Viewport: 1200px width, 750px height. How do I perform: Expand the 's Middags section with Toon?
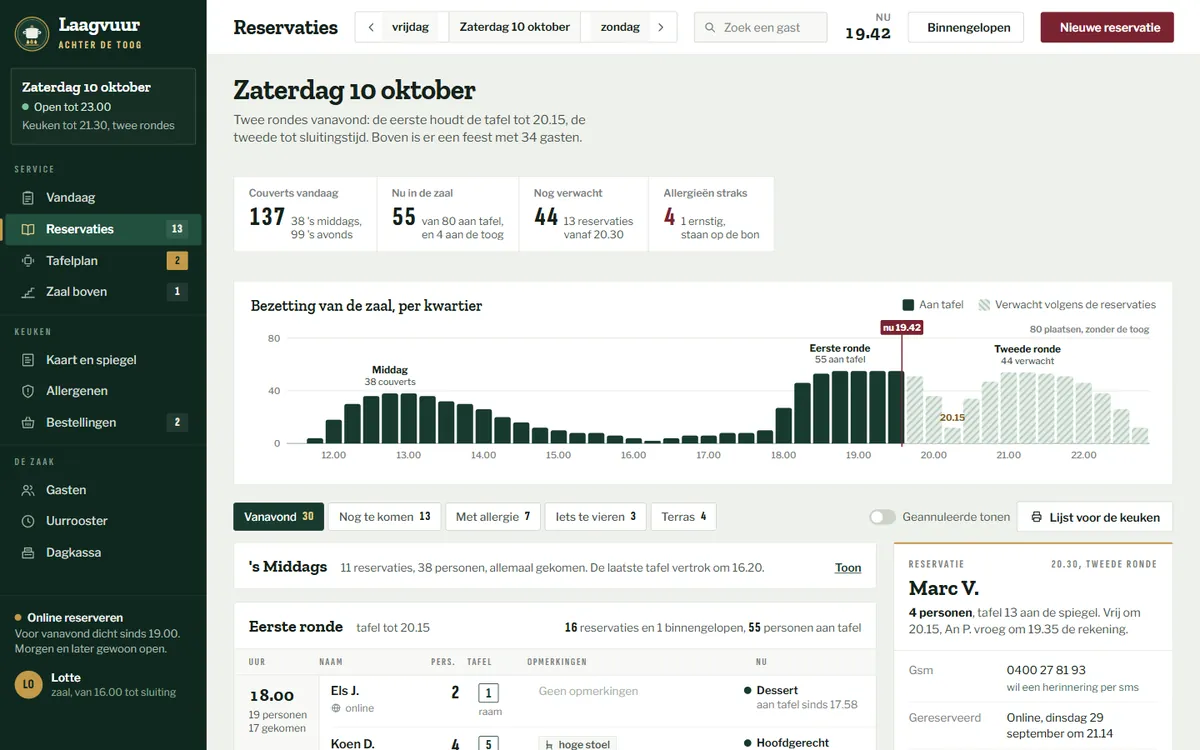click(848, 568)
